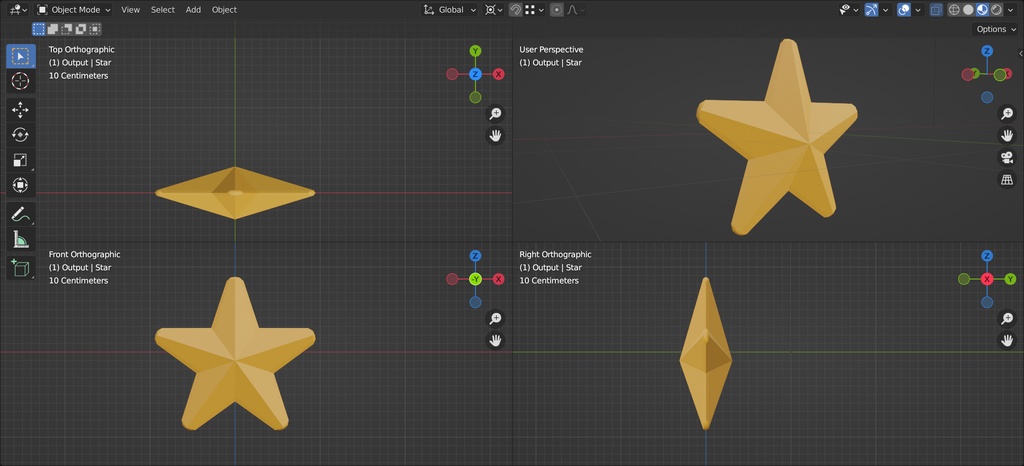Click pan hand in User Perspective view
The width and height of the screenshot is (1024, 466).
tap(1007, 136)
